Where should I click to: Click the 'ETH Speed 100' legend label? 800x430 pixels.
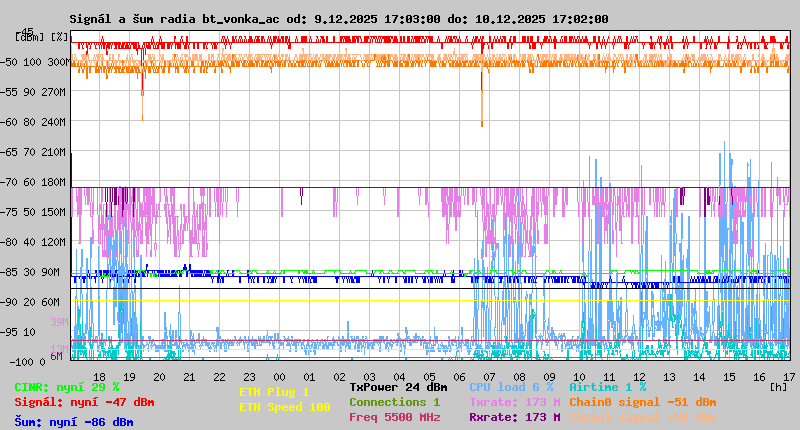coord(285,407)
